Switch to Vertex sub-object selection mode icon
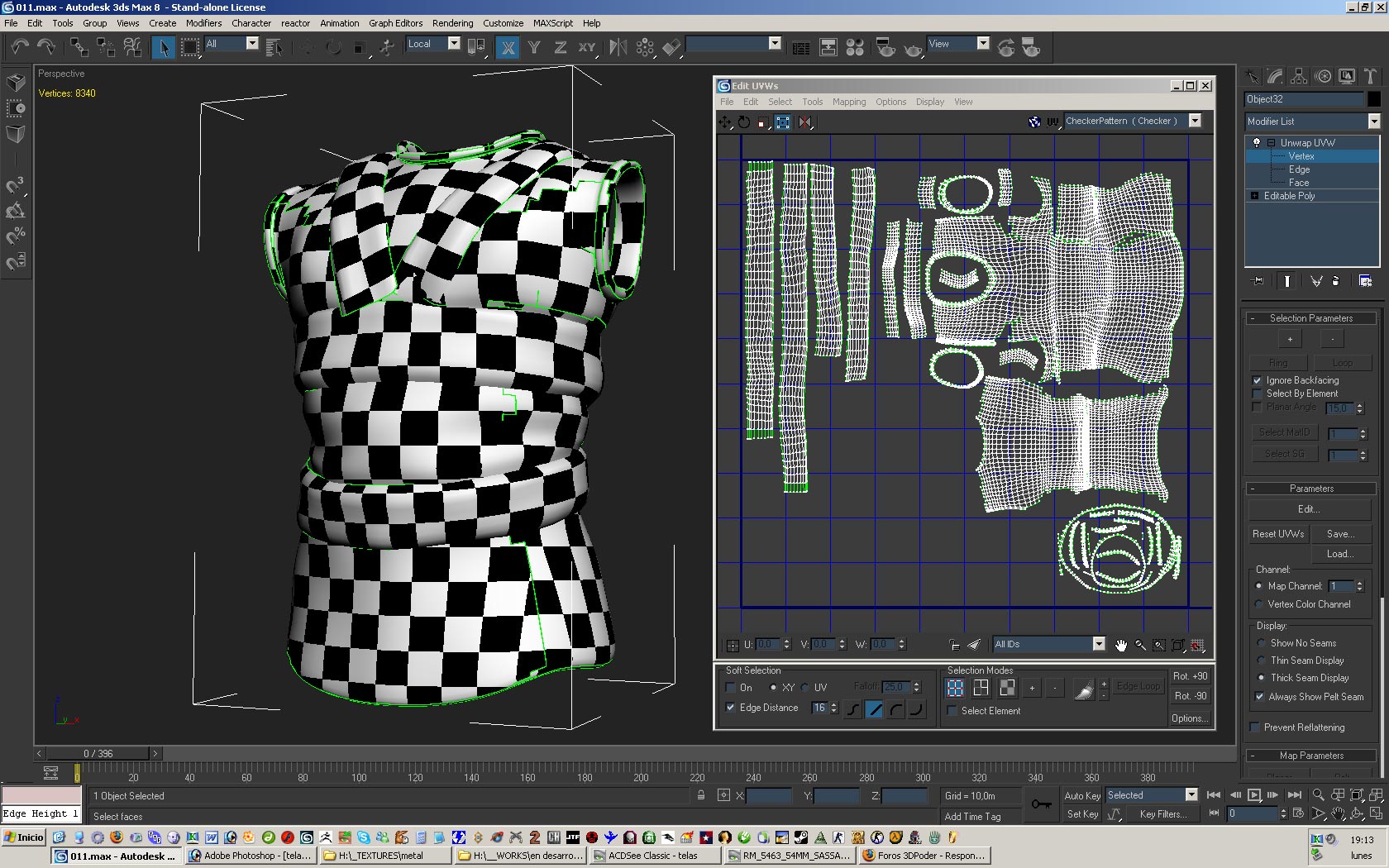The height and width of the screenshot is (868, 1389). [x=955, y=688]
